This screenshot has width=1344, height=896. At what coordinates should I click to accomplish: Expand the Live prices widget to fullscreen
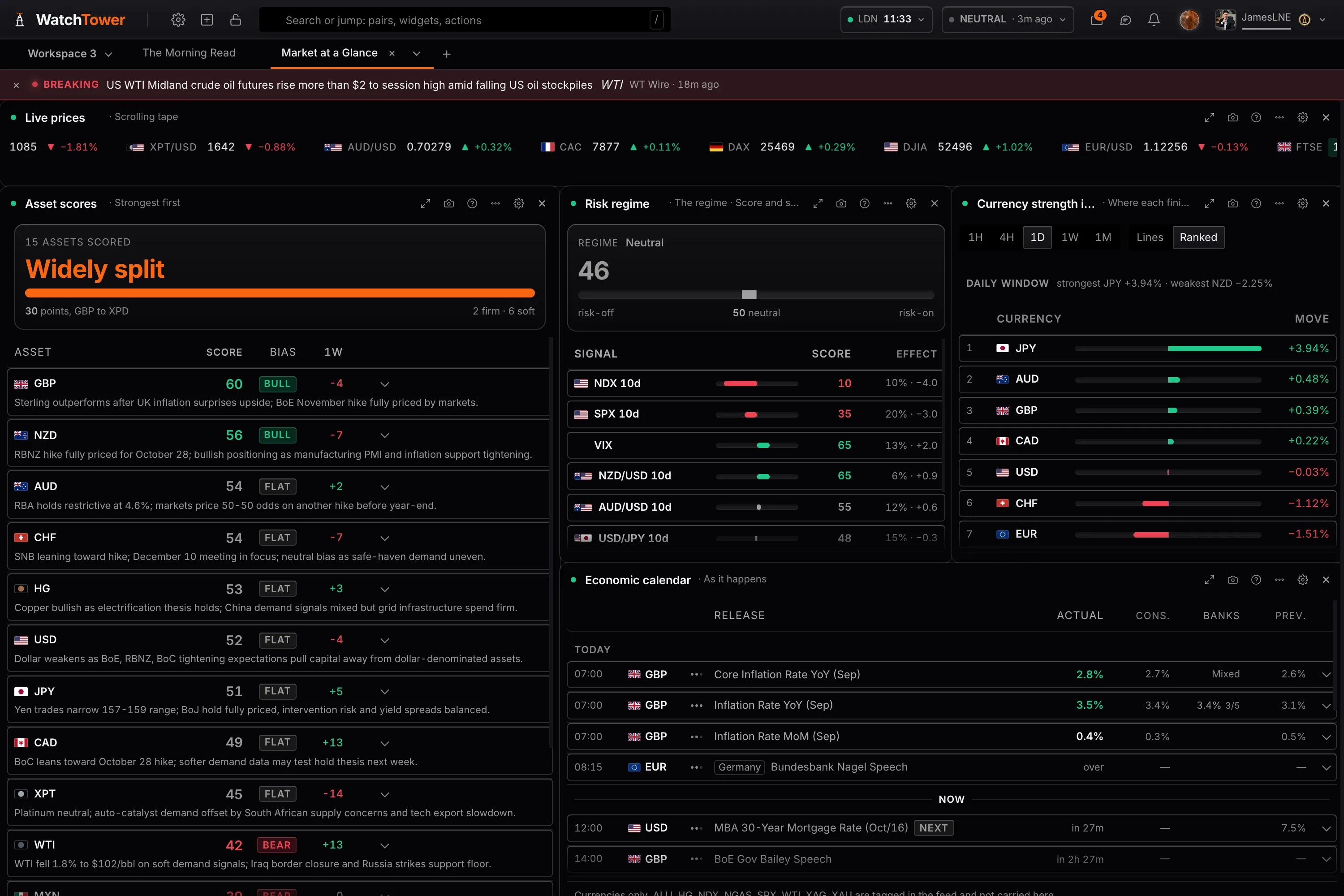(1209, 118)
